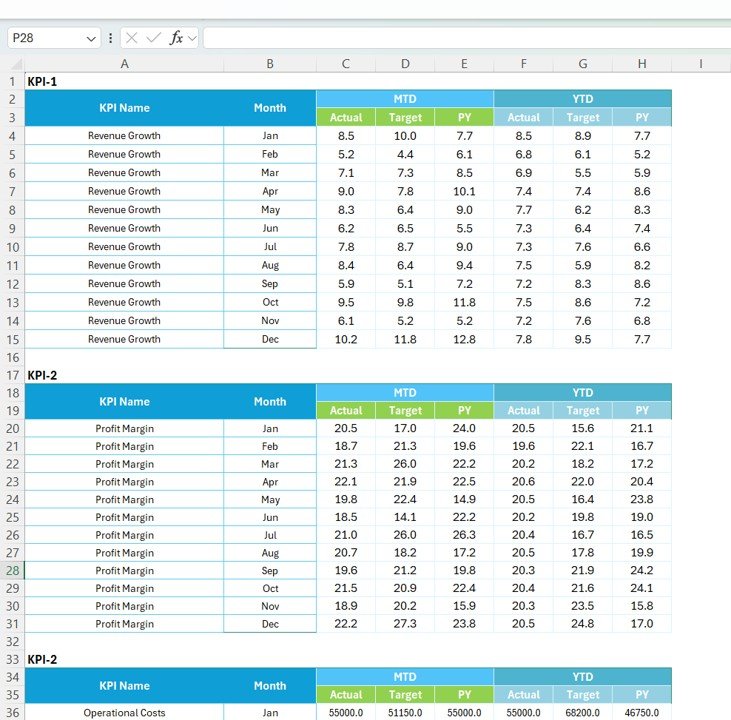Click the Cancel X icon in formula bar

click(131, 38)
